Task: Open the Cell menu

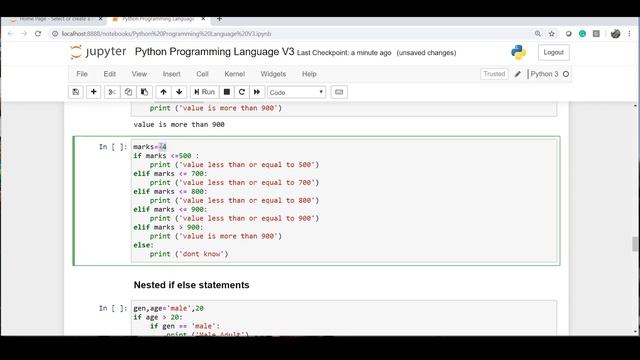Action: [x=202, y=74]
